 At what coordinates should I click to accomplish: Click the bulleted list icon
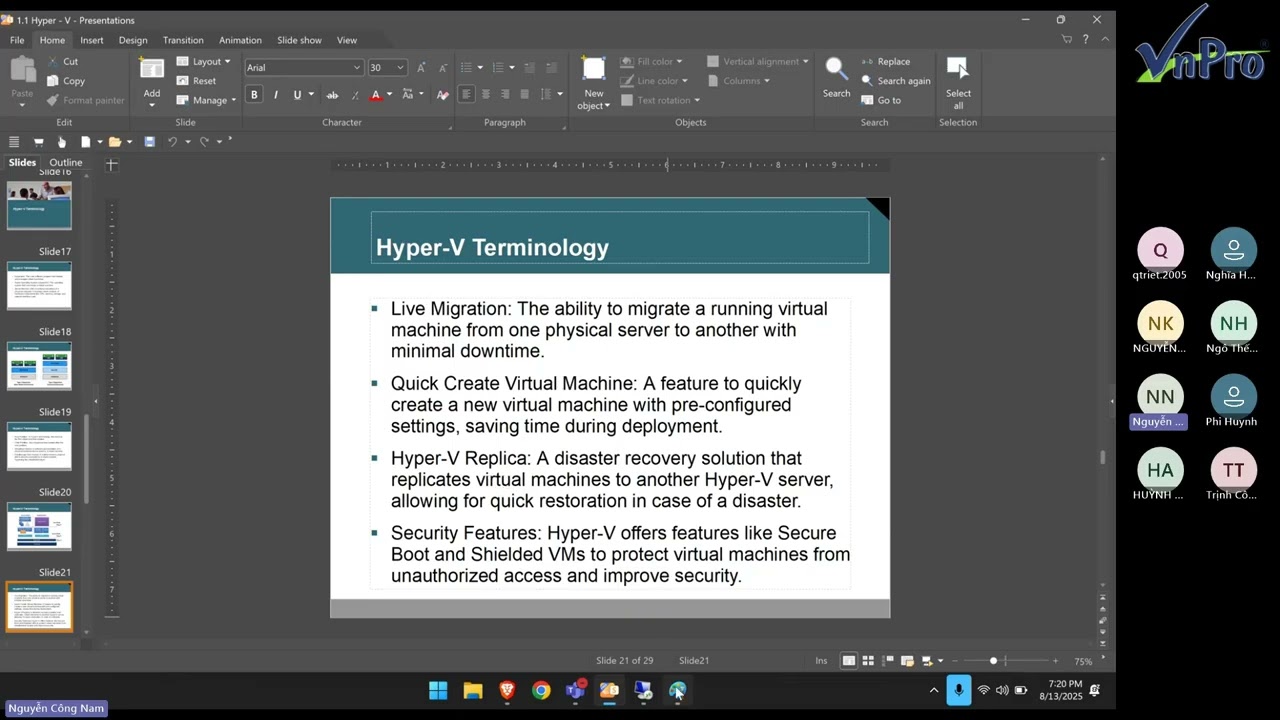(466, 67)
